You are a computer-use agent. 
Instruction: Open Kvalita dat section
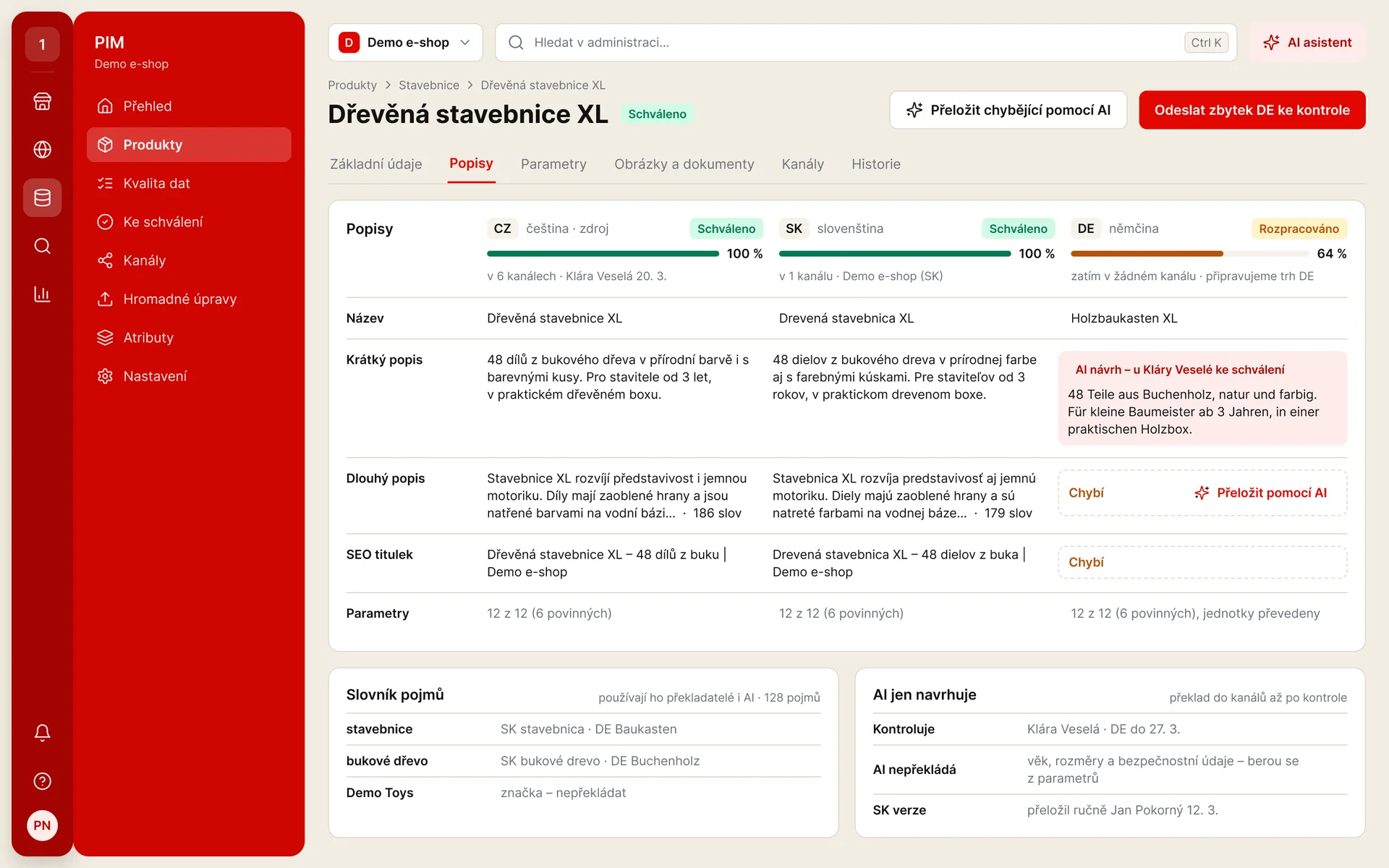[189, 183]
